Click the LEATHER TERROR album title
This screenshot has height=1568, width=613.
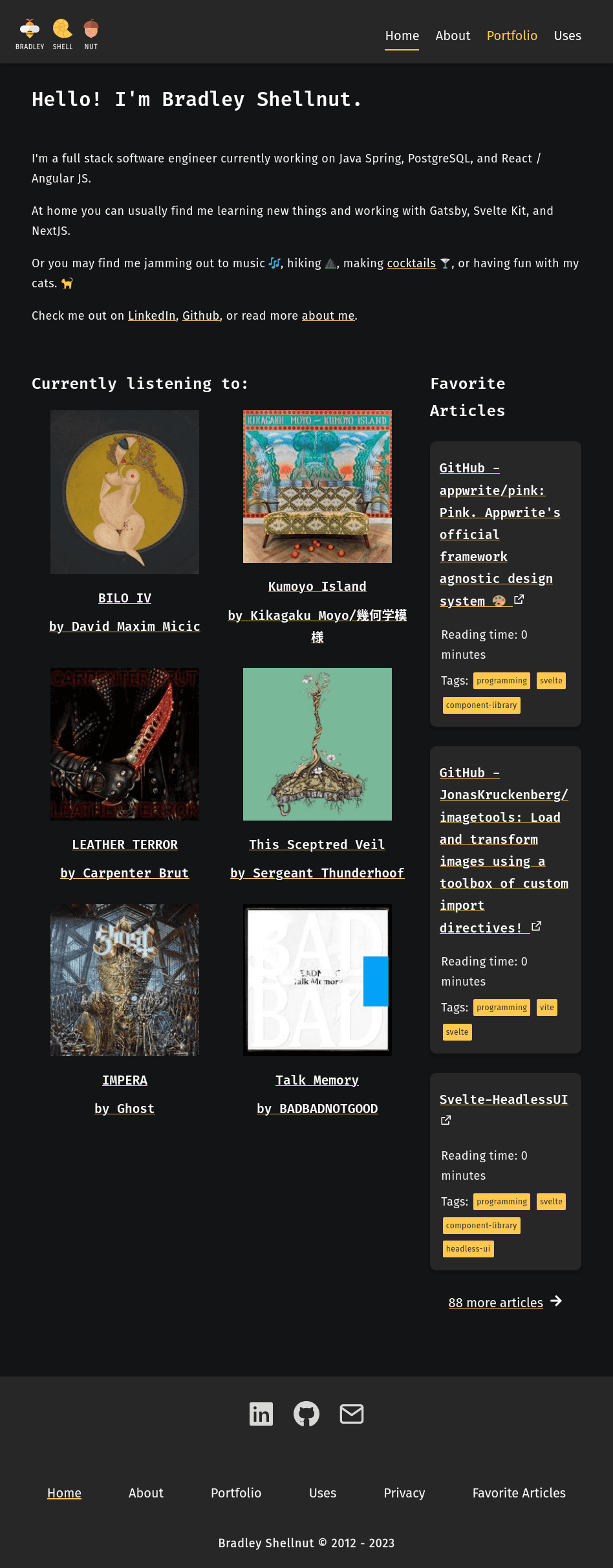125,845
